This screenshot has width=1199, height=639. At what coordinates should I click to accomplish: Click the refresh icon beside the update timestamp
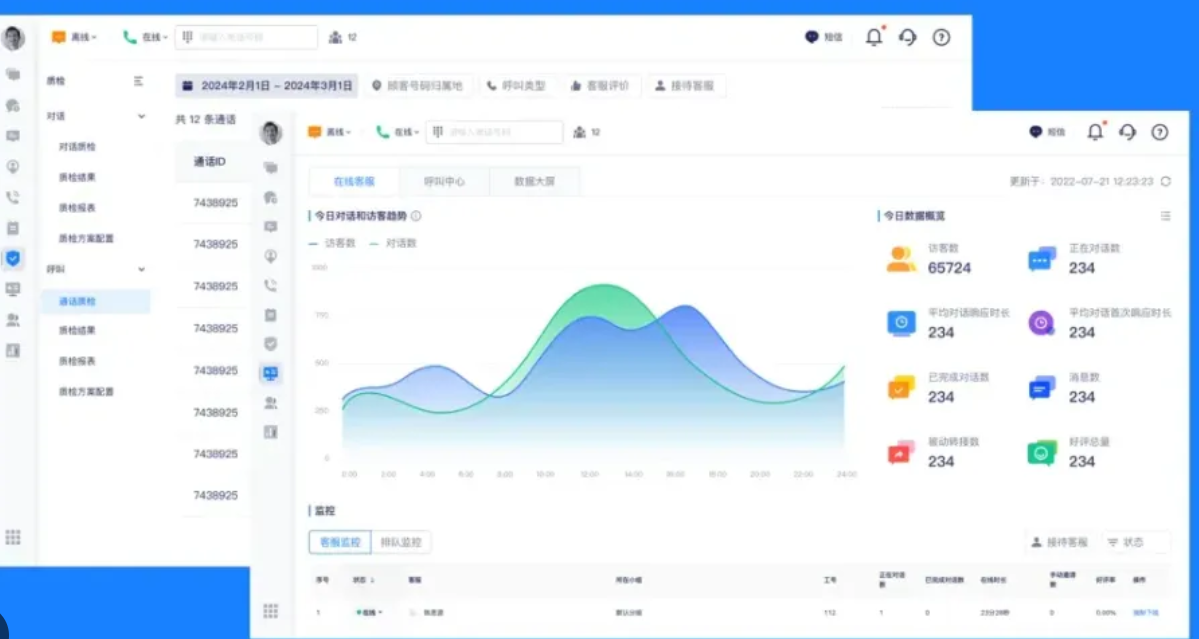[x=1166, y=182]
